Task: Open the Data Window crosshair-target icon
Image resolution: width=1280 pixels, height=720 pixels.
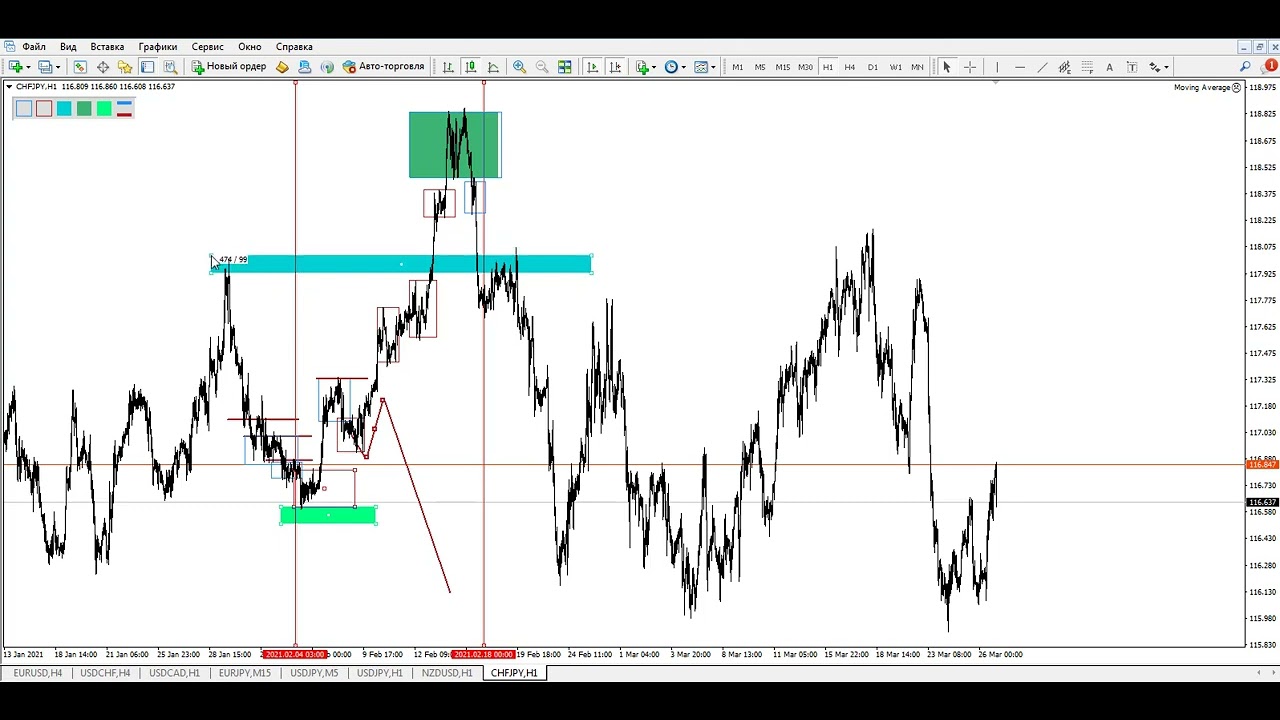Action: [x=102, y=67]
